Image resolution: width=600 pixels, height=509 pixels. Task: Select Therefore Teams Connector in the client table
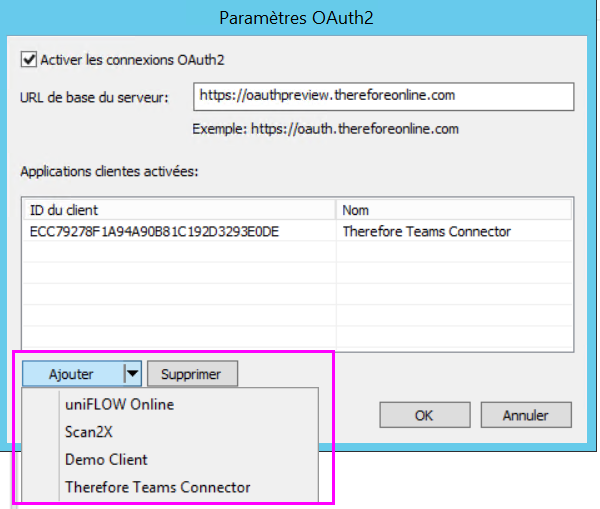(x=427, y=231)
